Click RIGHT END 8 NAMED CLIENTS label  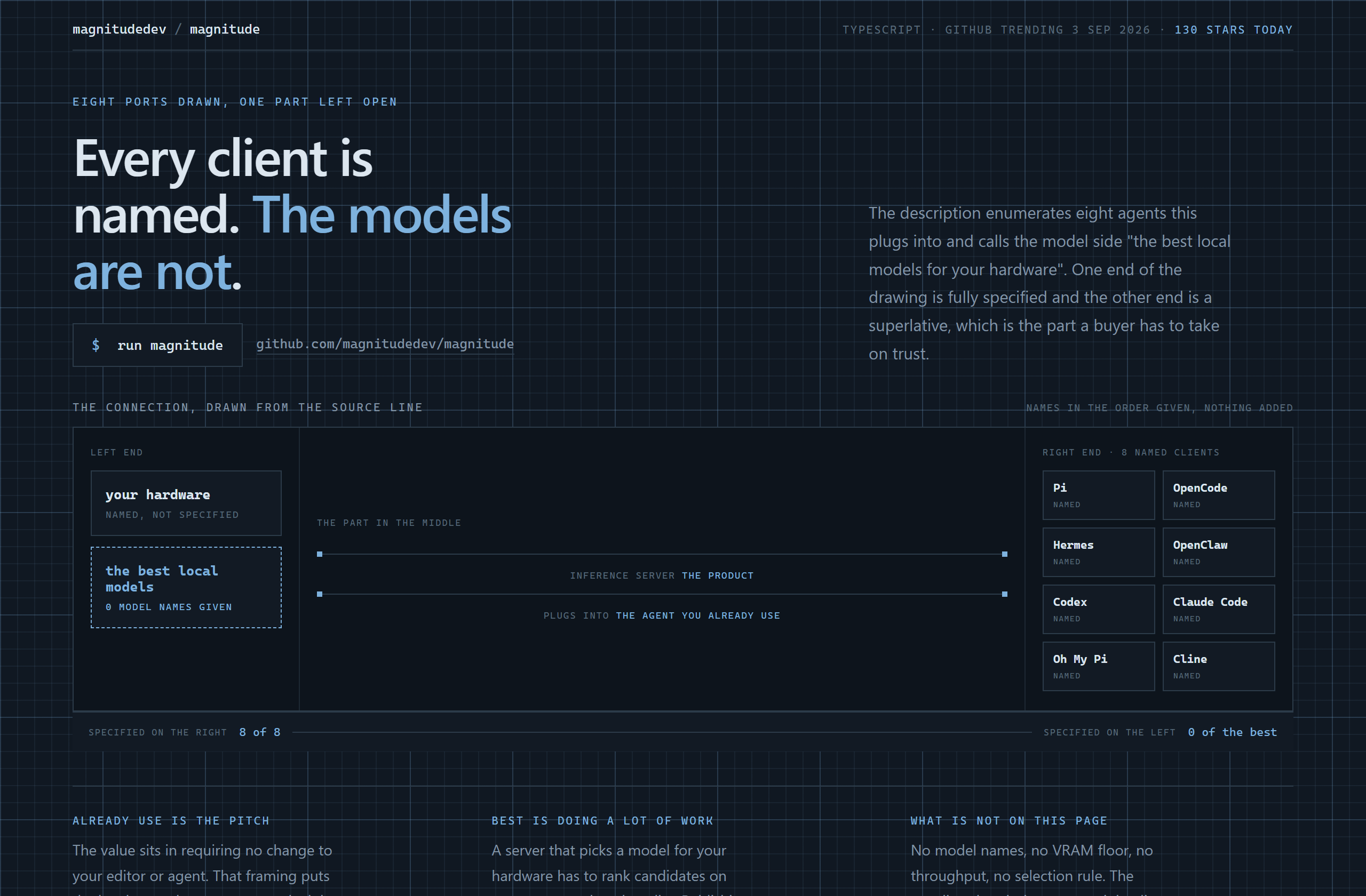point(1131,452)
